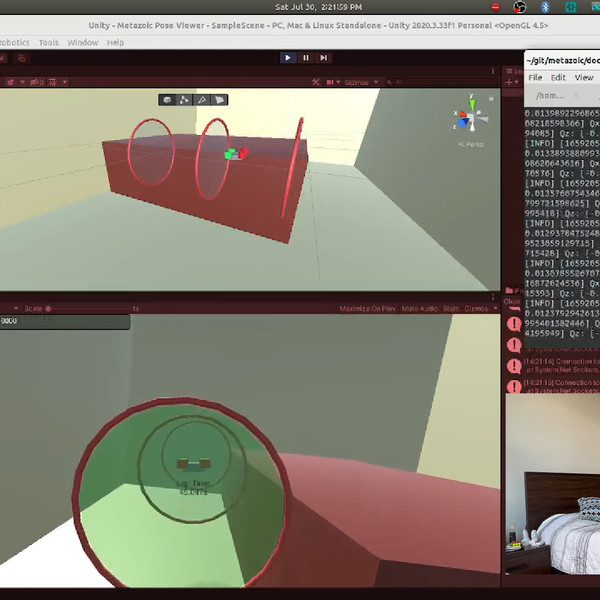Open the Help menu
The width and height of the screenshot is (600, 600).
pyautogui.click(x=115, y=42)
